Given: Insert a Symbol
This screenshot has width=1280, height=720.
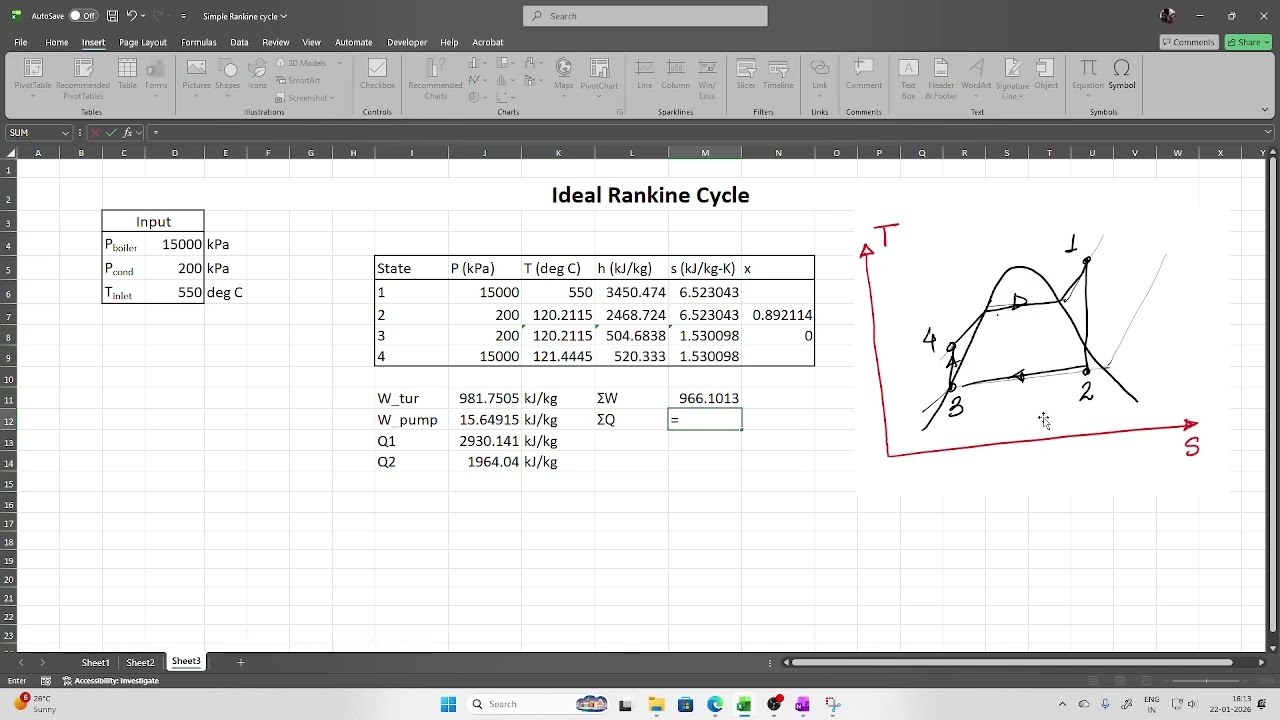Looking at the screenshot, I should click(x=1122, y=75).
